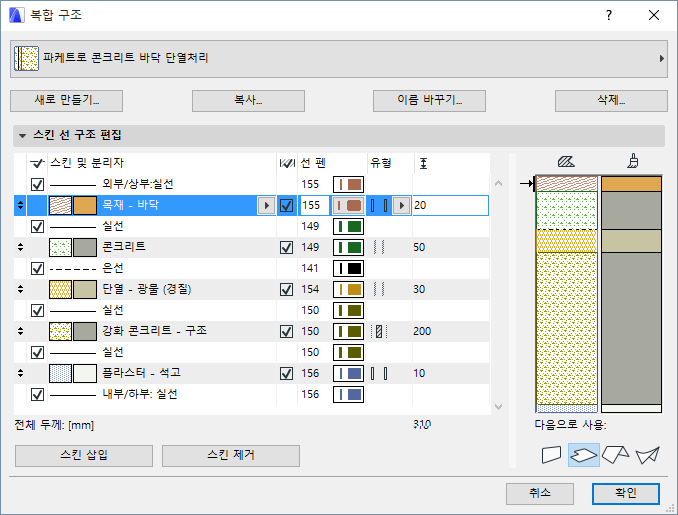Toggle end-line checkbox for 강화 콘크리트 - 구조
678x515 pixels.
pyautogui.click(x=286, y=332)
